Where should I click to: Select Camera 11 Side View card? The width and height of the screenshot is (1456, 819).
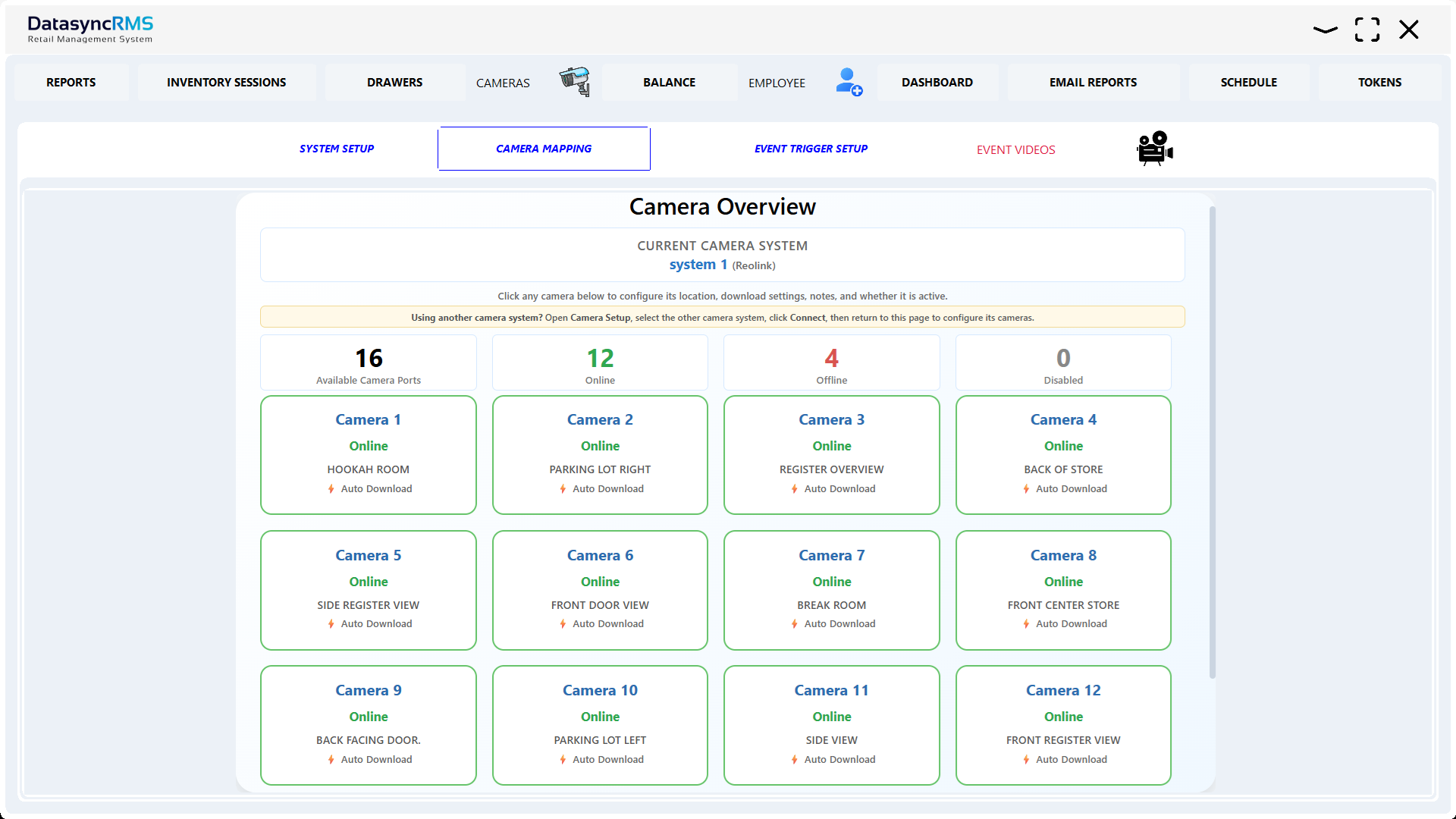click(832, 725)
